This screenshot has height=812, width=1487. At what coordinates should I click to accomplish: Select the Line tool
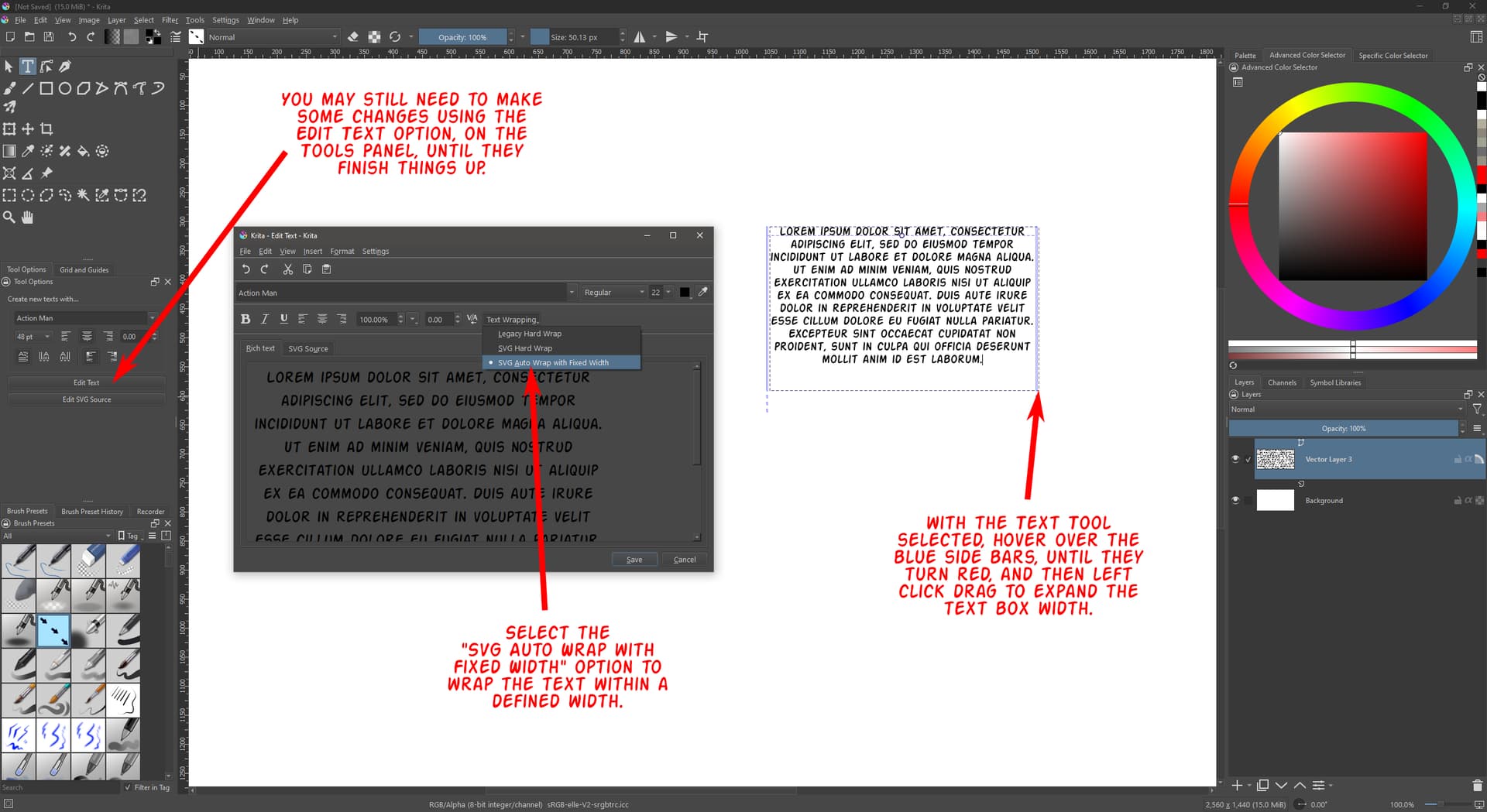pos(28,88)
